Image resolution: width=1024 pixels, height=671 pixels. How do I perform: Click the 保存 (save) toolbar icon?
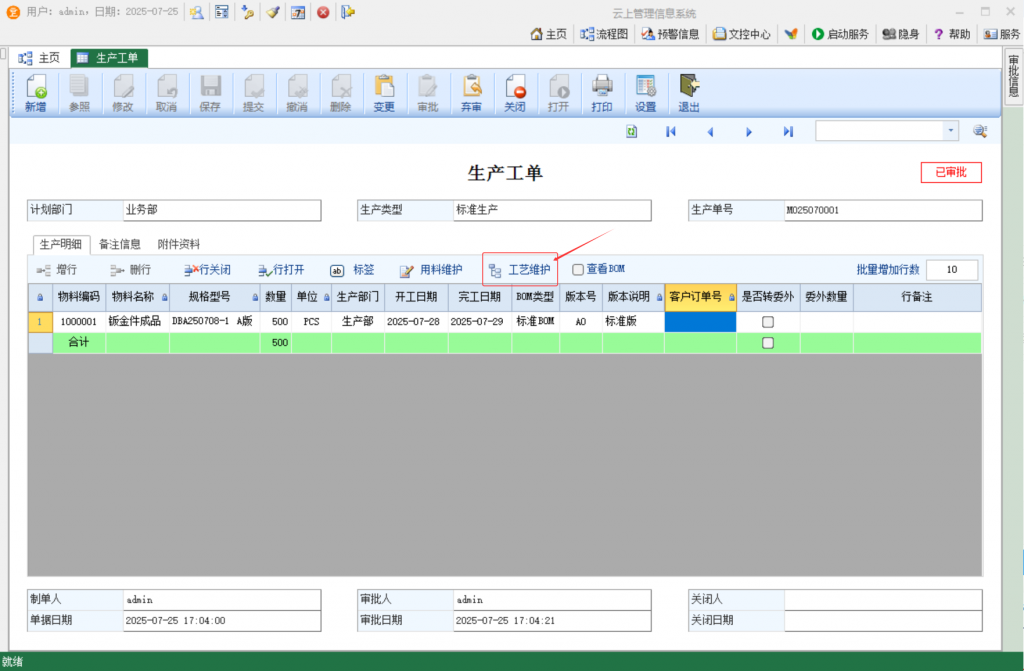210,93
